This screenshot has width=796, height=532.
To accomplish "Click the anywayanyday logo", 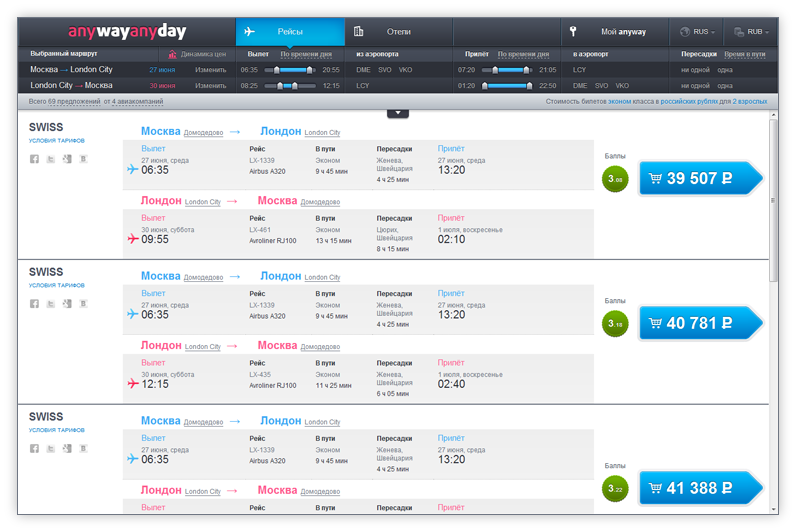I will pos(127,31).
